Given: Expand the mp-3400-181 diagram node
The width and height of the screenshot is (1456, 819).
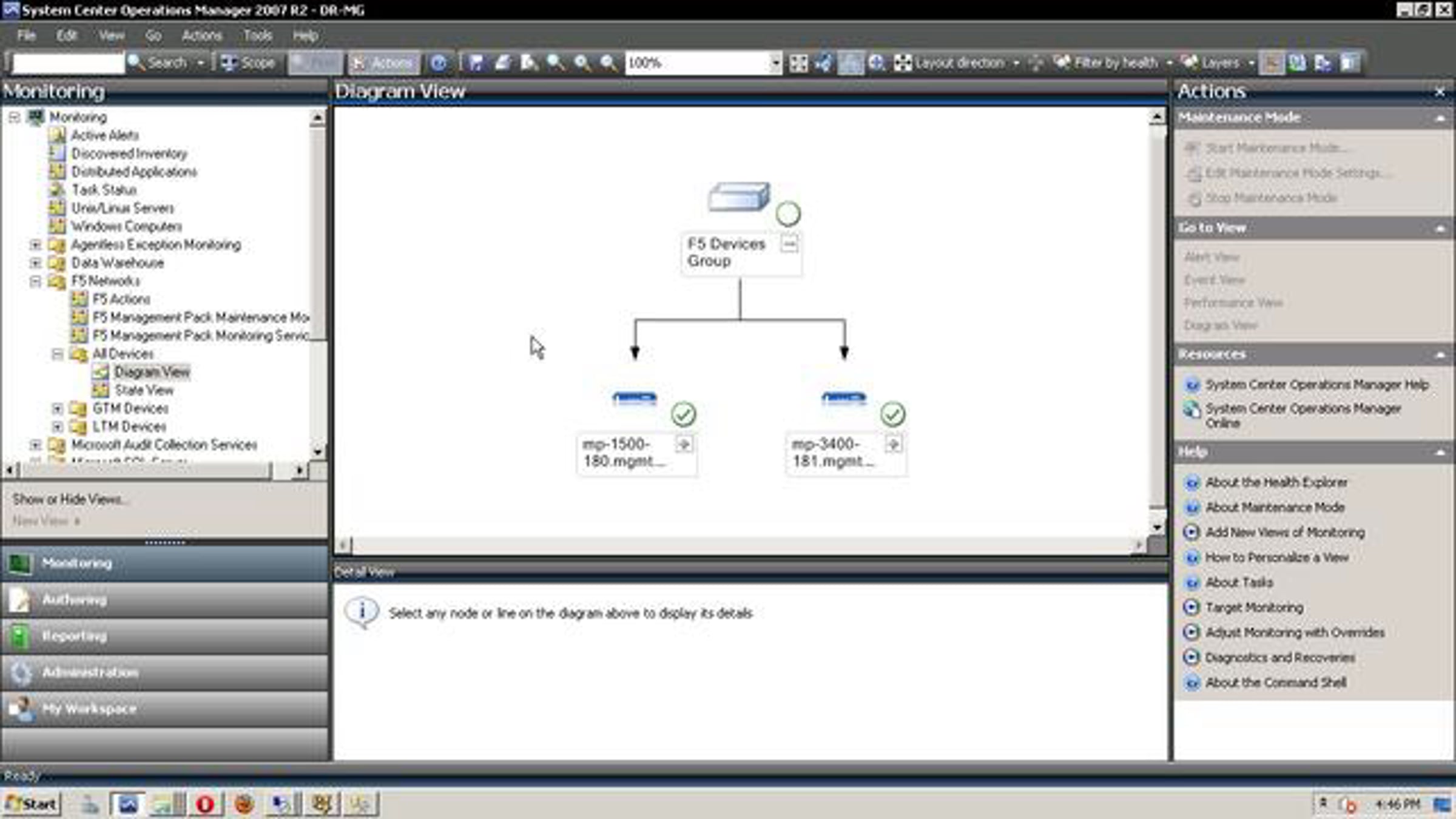Looking at the screenshot, I should pyautogui.click(x=893, y=444).
